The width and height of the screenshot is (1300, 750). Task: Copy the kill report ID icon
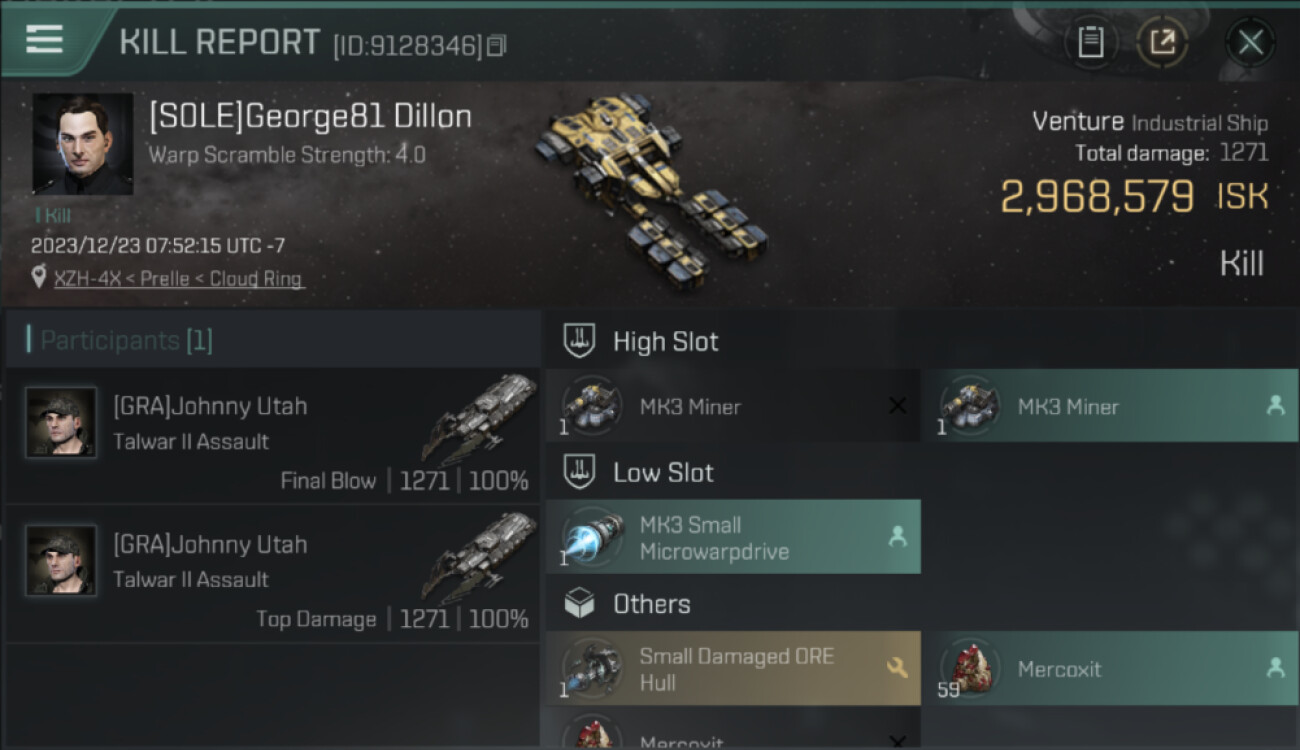coord(497,45)
